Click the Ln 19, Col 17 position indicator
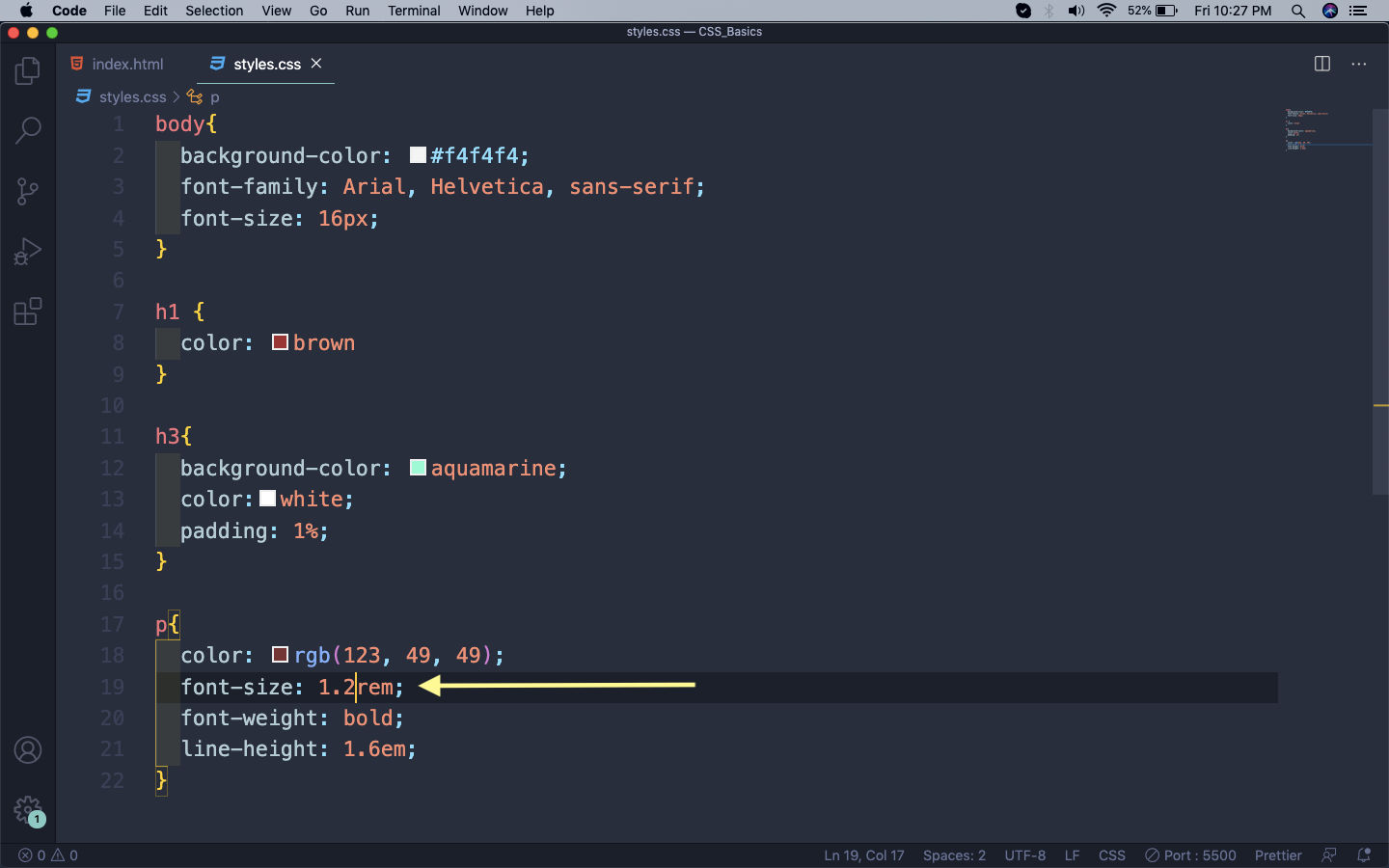The image size is (1389, 868). 864,855
